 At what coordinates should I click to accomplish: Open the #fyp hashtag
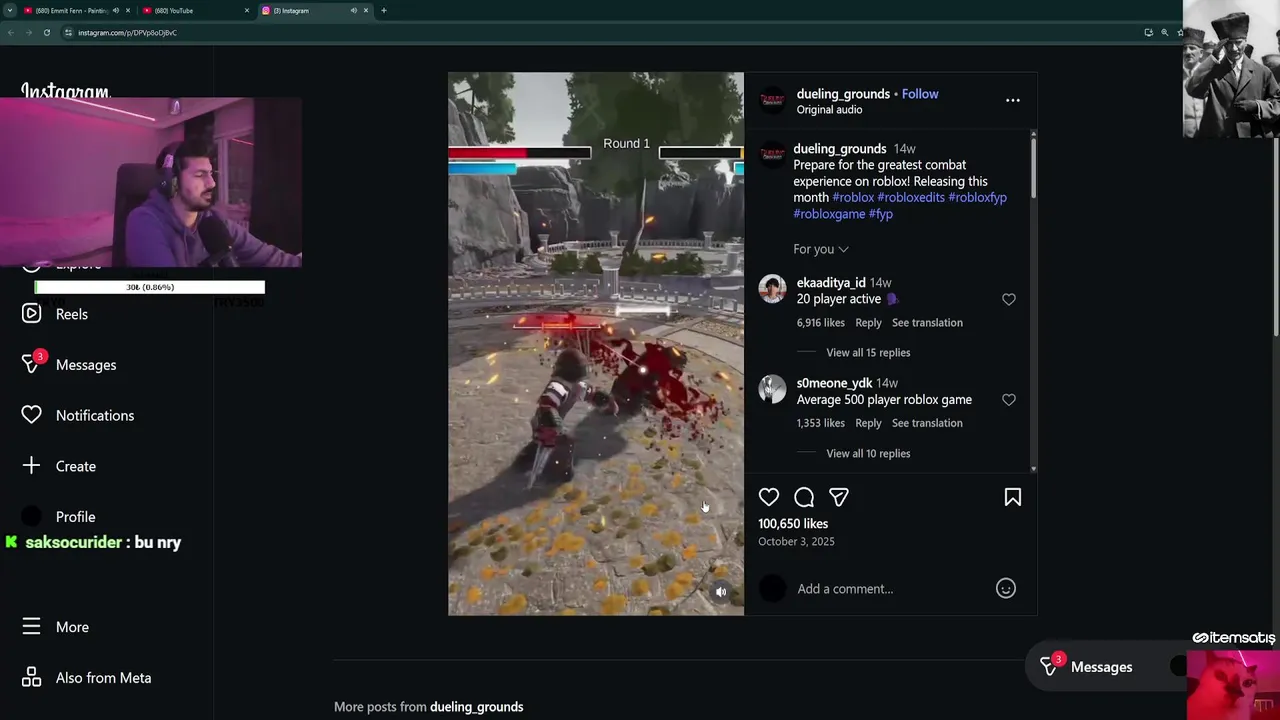point(881,214)
